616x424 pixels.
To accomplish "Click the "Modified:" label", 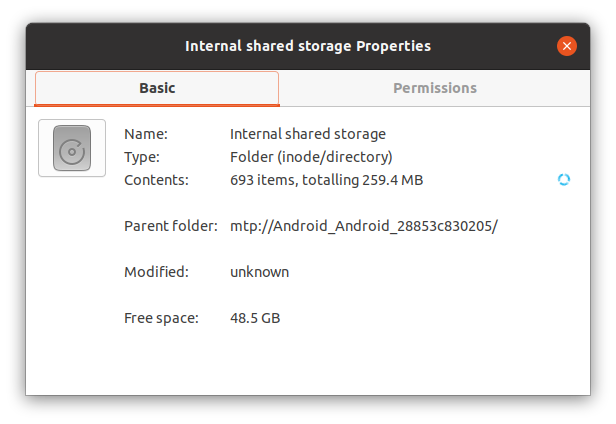I will (156, 272).
